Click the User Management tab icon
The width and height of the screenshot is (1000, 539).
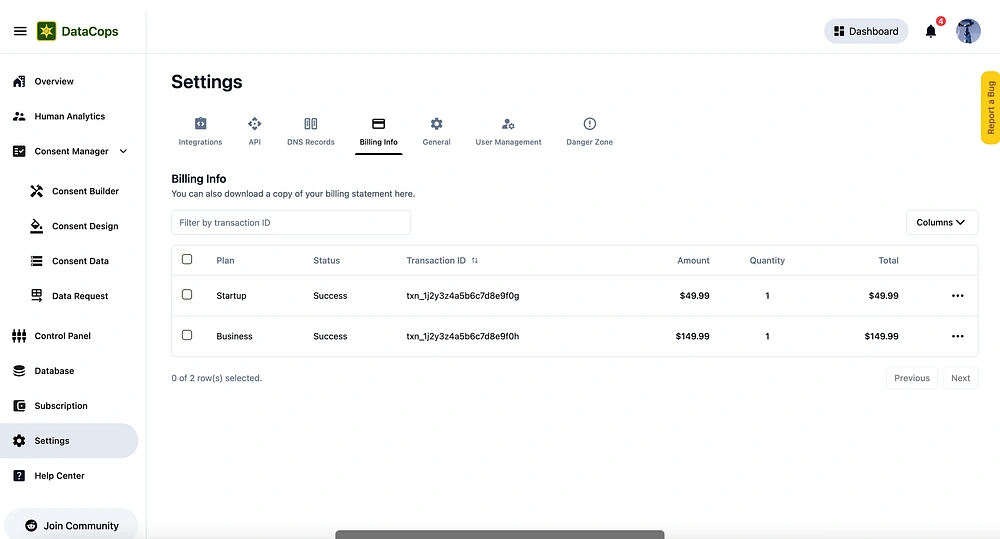508,124
